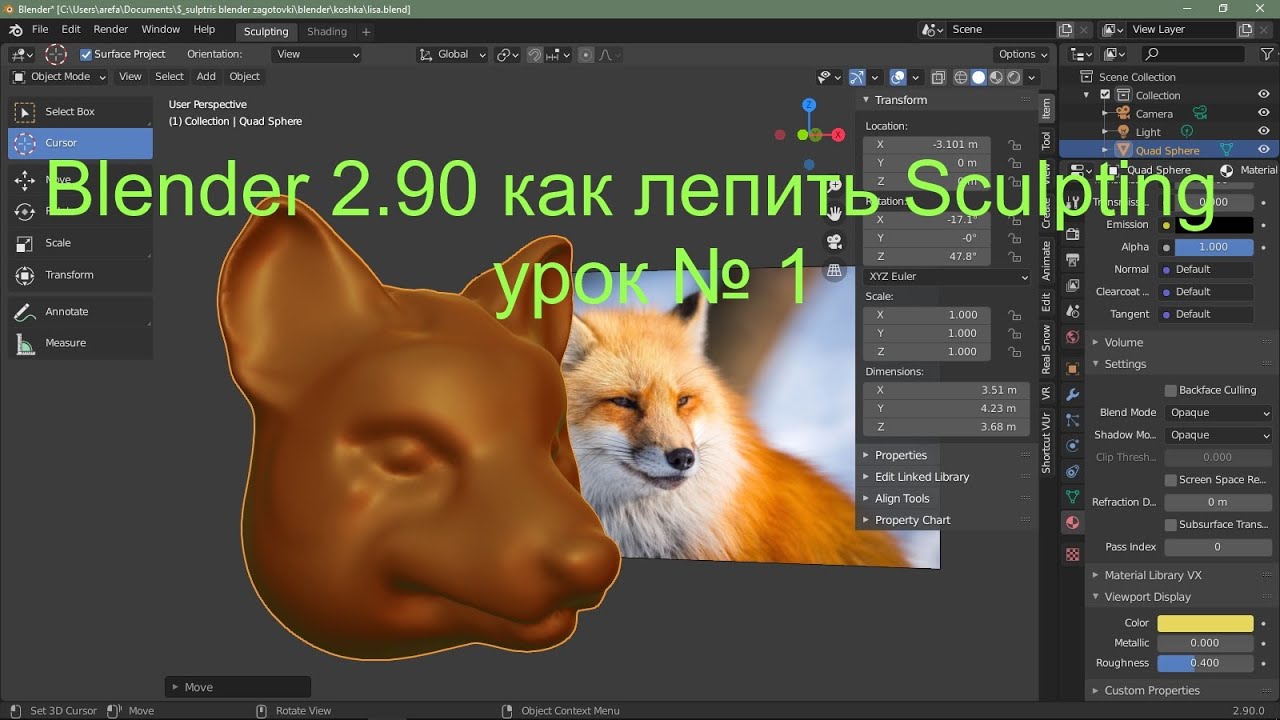Image resolution: width=1280 pixels, height=720 pixels.
Task: Enable Screen Space Refraction checkbox
Action: [x=1171, y=480]
